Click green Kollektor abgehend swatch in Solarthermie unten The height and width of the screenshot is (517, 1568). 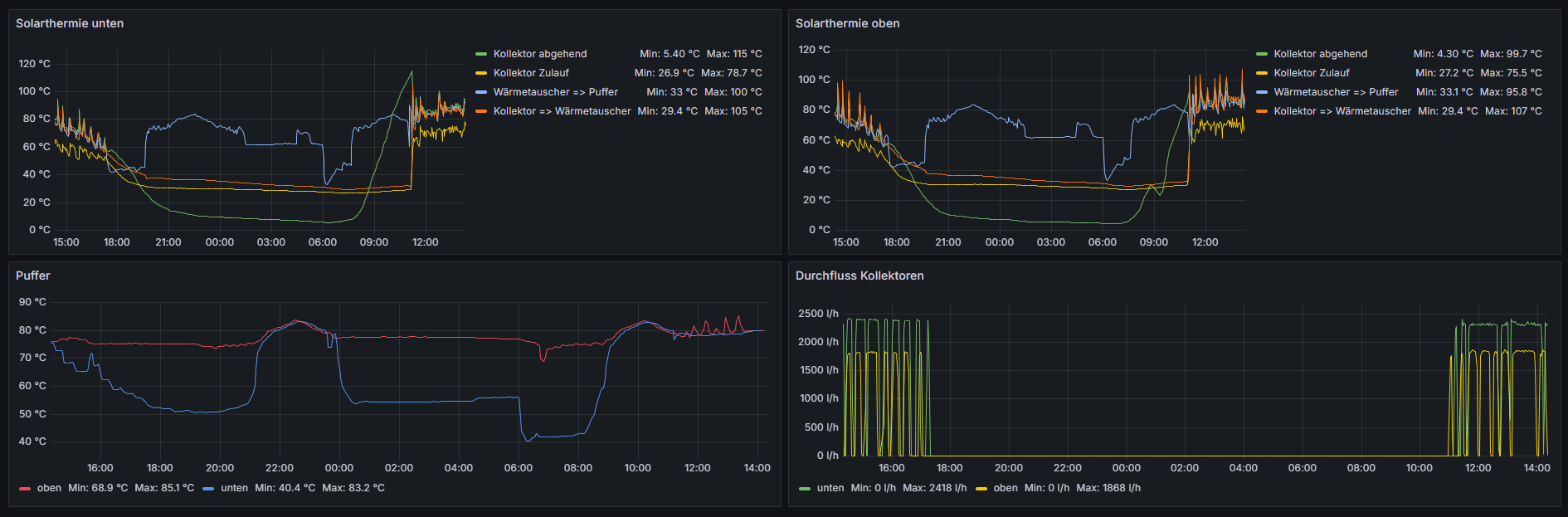click(481, 54)
